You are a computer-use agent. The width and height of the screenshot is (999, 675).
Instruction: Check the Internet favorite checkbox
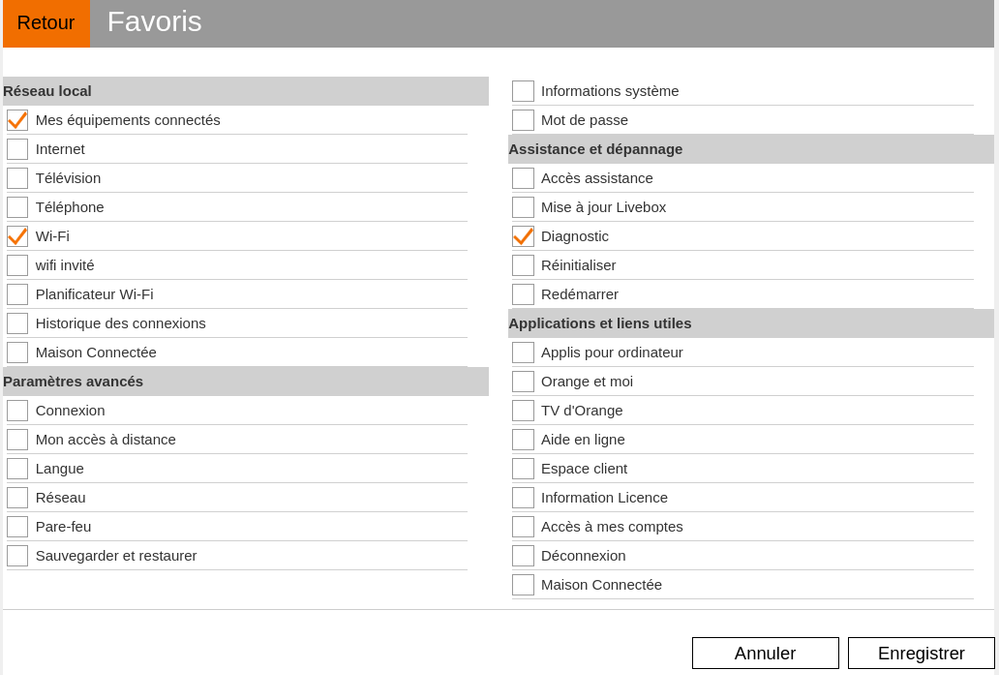coord(17,148)
